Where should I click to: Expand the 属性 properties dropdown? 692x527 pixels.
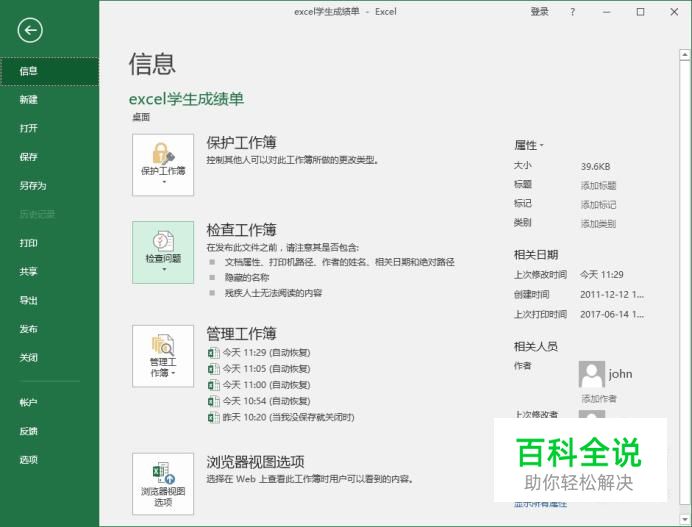tap(529, 145)
